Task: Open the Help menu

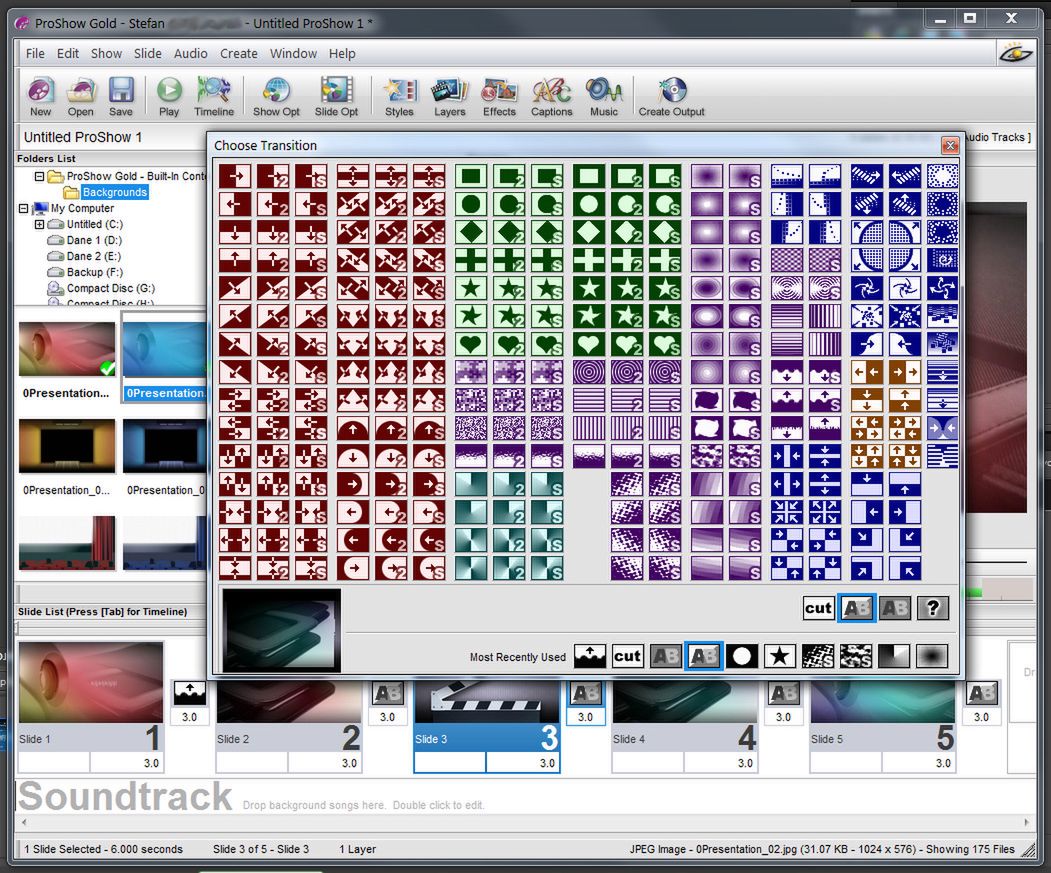Action: pos(342,54)
